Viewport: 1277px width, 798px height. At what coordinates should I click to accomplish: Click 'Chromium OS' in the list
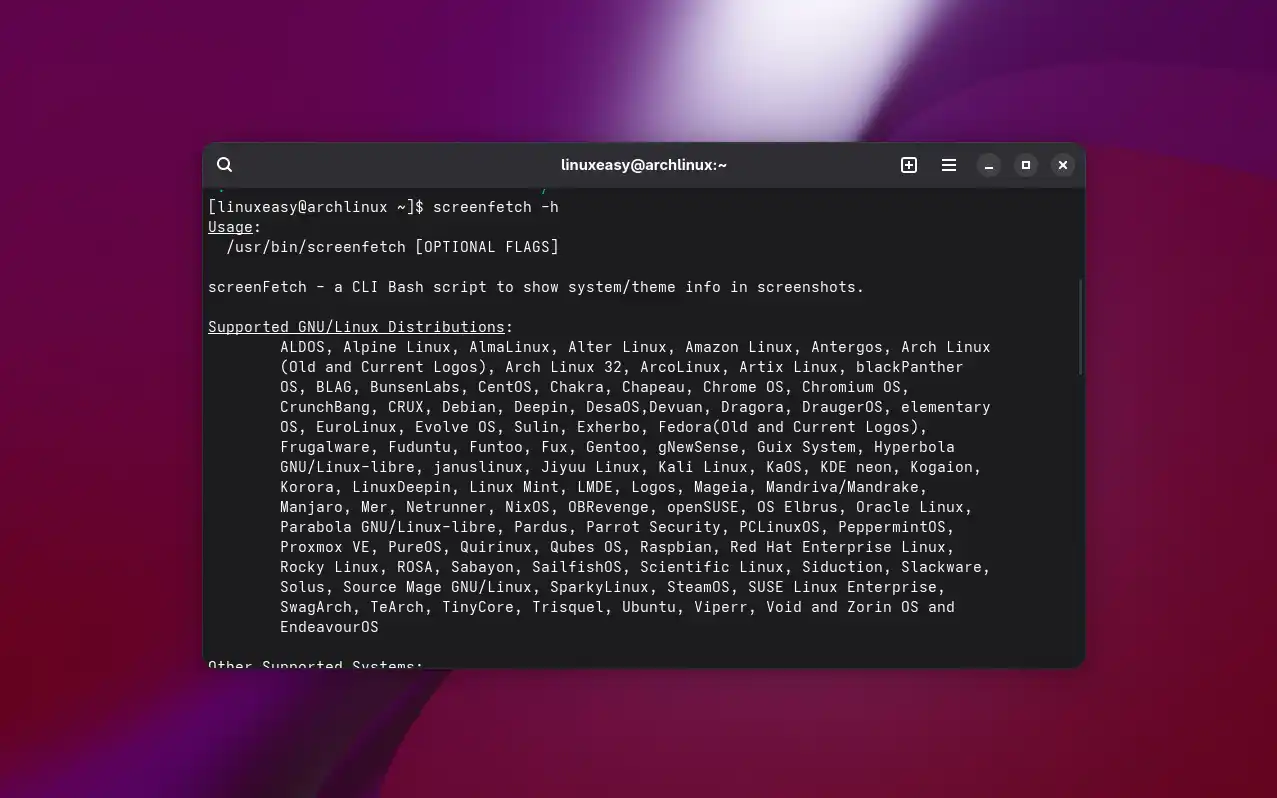(851, 387)
